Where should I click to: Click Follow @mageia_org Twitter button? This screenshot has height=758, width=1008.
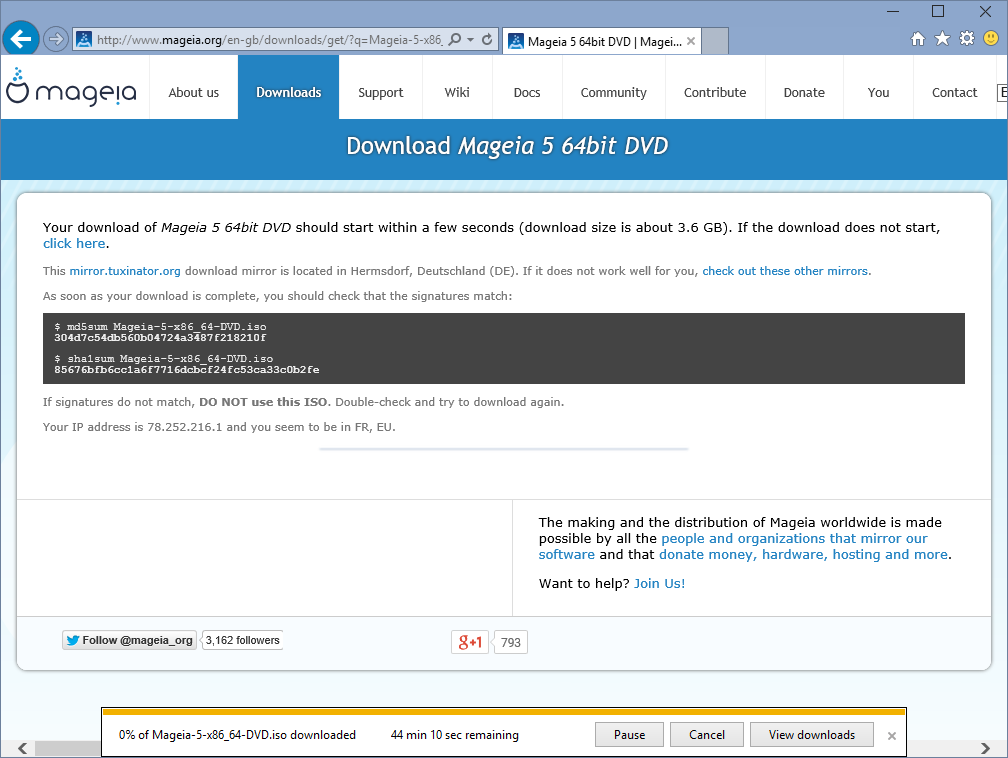point(129,640)
